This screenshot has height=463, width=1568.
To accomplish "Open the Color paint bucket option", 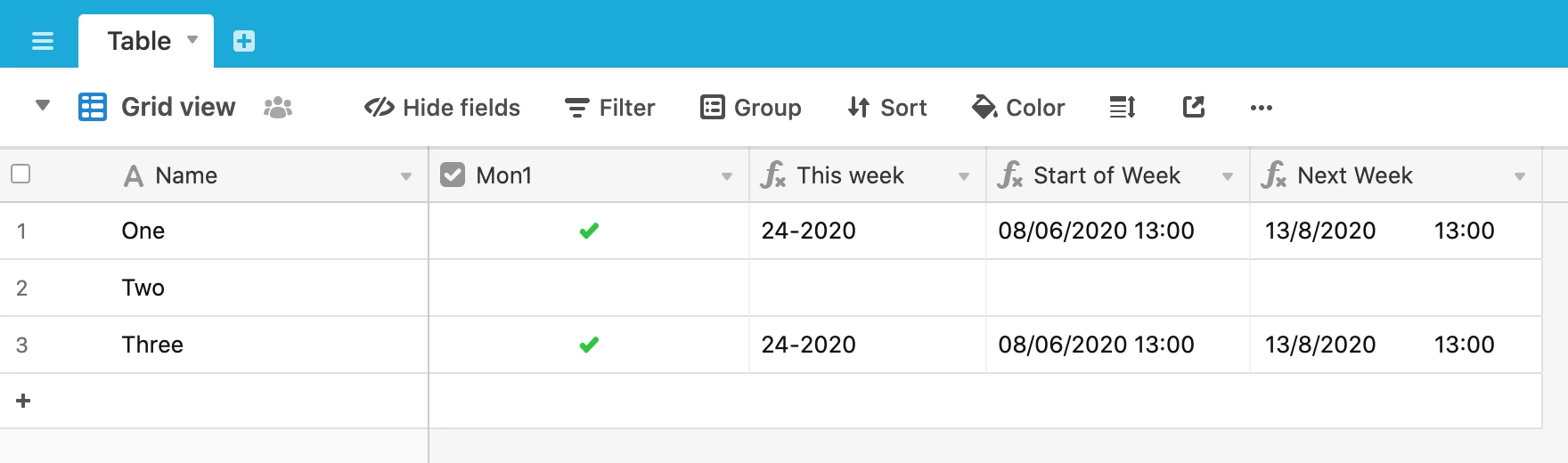I will pos(1018,108).
